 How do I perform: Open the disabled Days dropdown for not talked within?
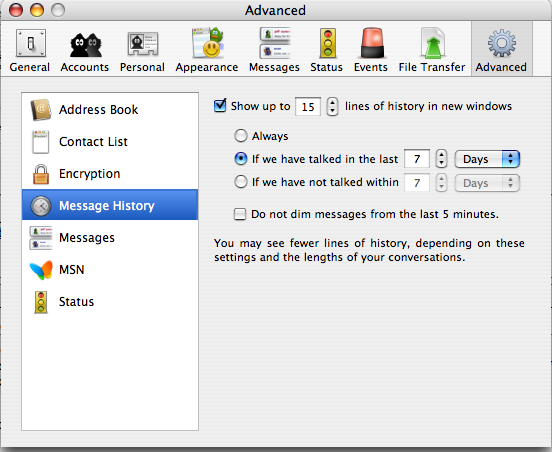coord(487,183)
